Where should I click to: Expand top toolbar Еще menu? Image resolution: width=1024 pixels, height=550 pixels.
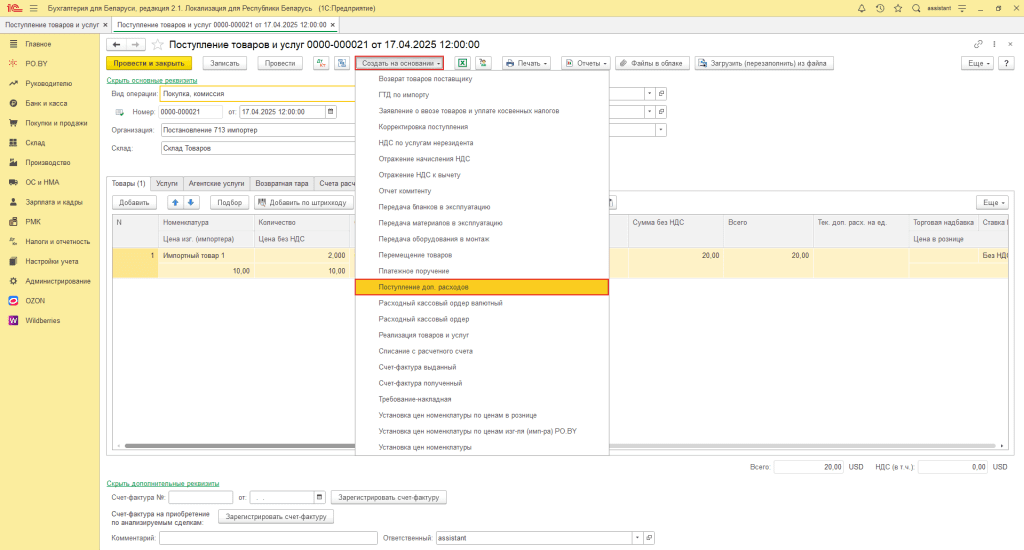(977, 63)
